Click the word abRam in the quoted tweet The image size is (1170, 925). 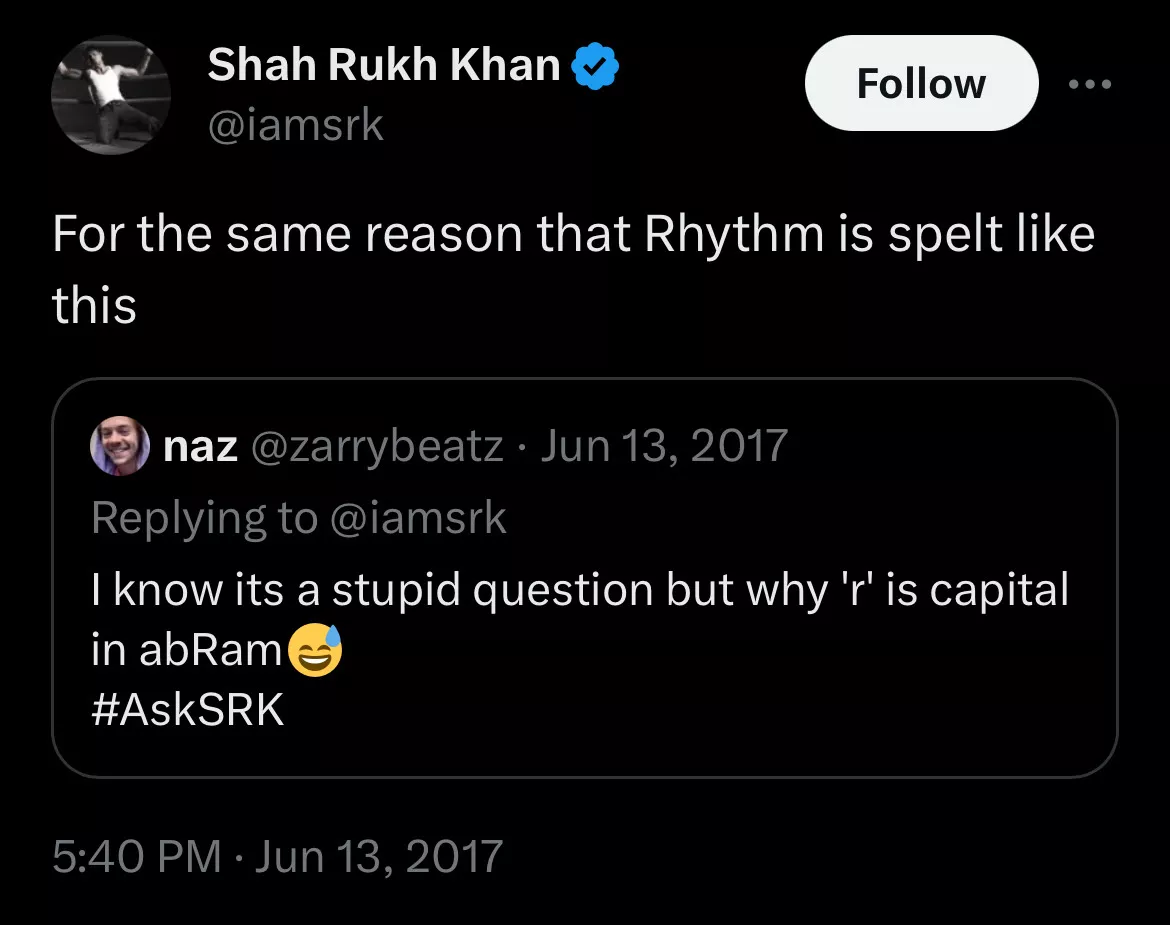point(211,651)
